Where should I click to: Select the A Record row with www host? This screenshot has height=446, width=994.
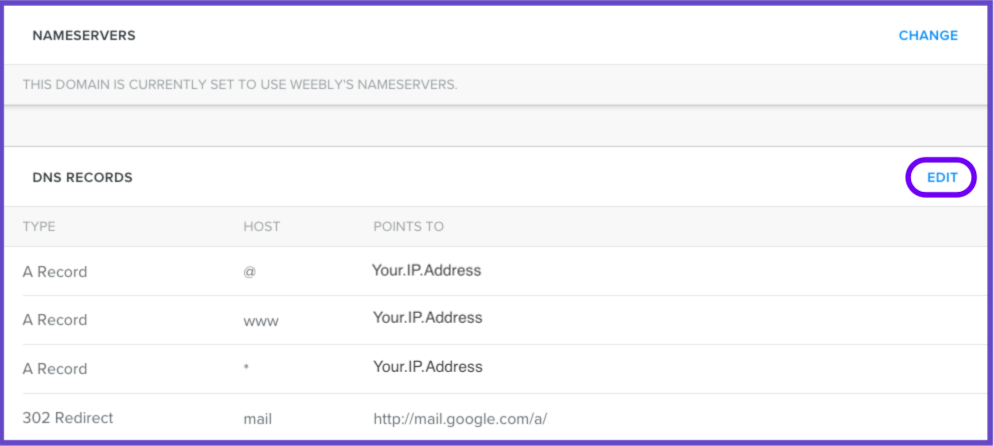[497, 320]
